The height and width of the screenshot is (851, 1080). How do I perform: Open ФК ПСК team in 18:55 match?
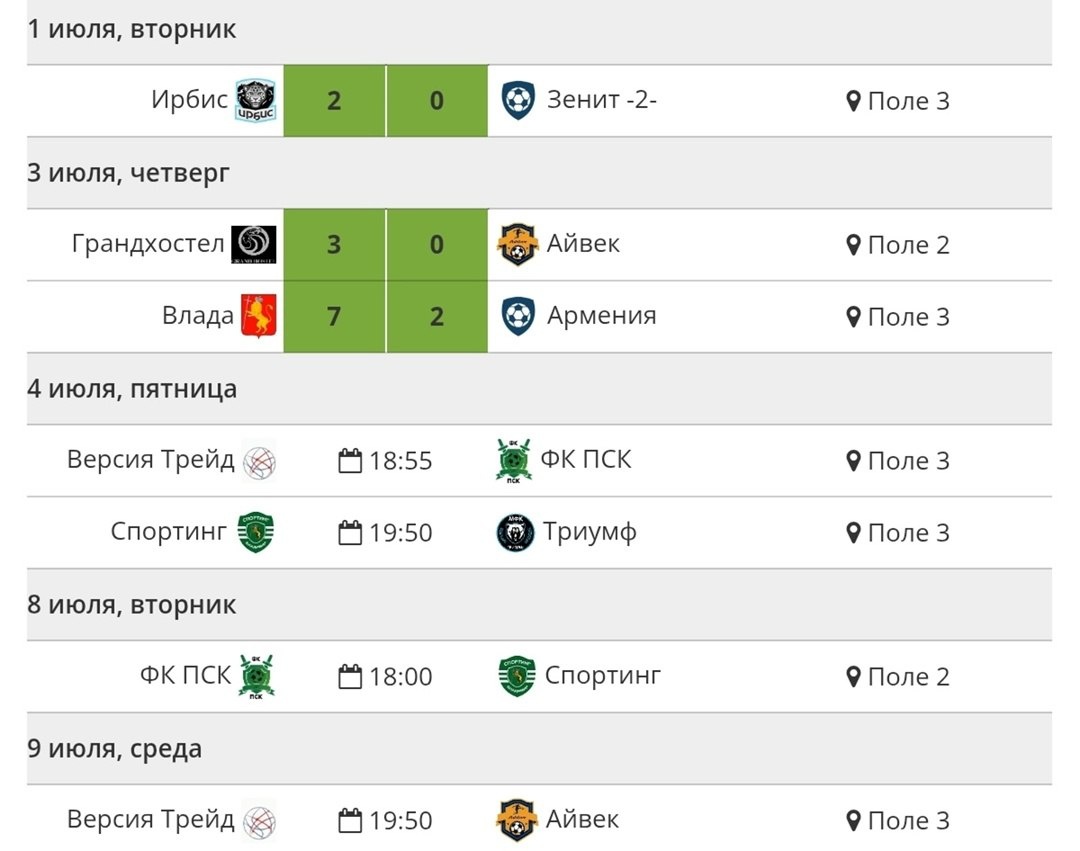pyautogui.click(x=586, y=460)
